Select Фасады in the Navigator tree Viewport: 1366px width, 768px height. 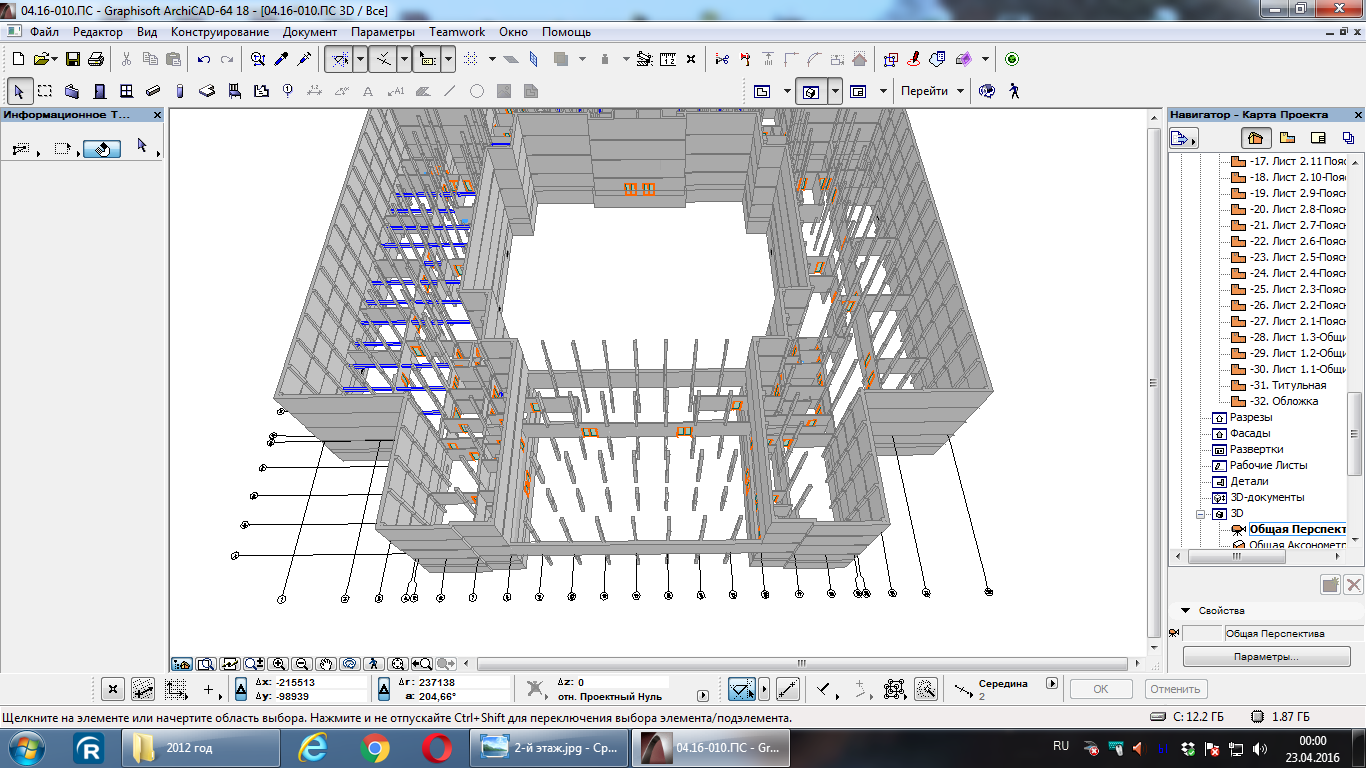(1250, 433)
